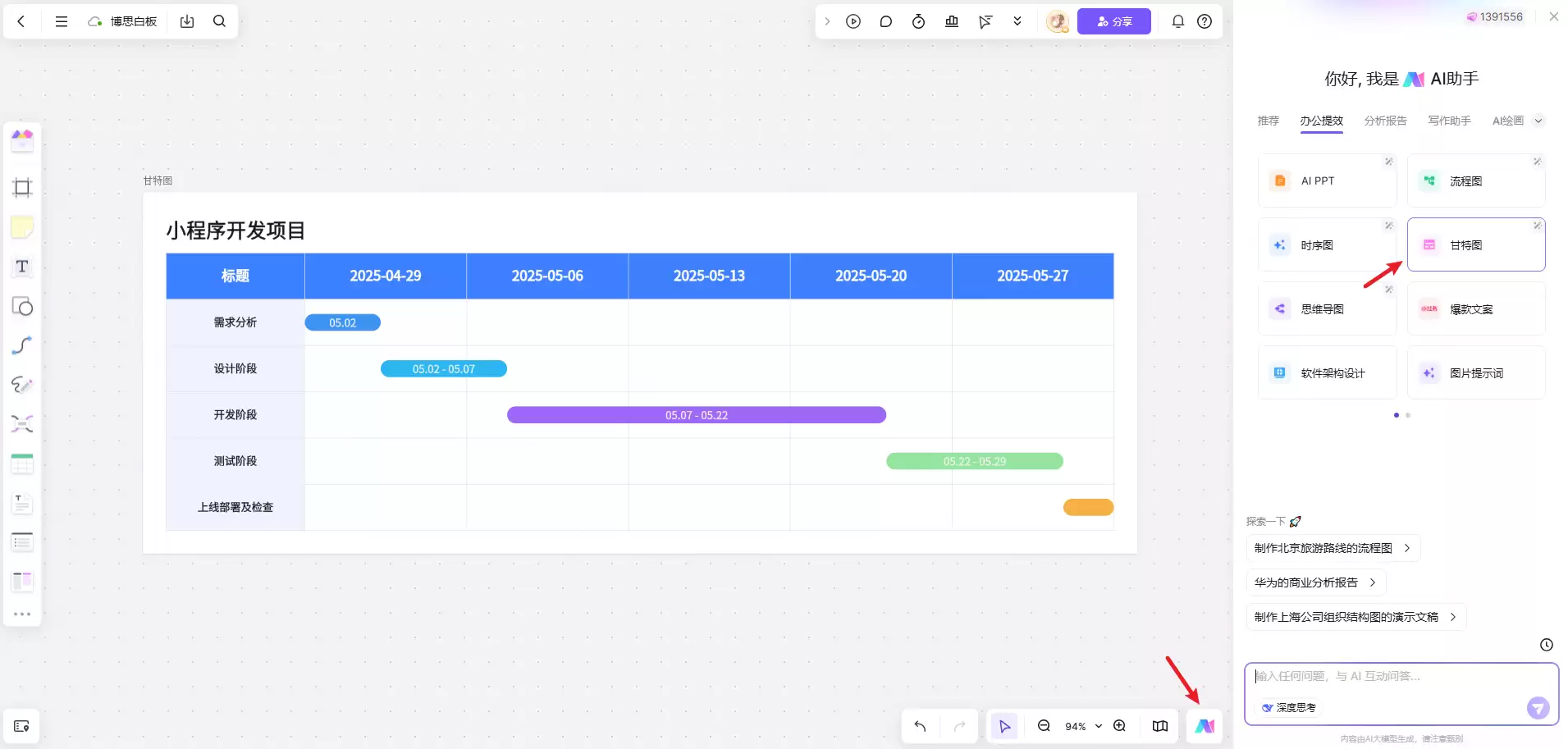Select the shapes tool
This screenshot has width=1568, height=749.
[22, 306]
